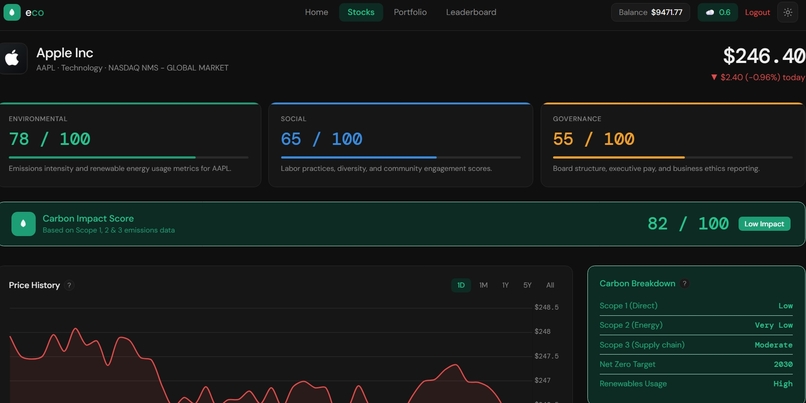Click the $246.40 share price

click(x=764, y=56)
